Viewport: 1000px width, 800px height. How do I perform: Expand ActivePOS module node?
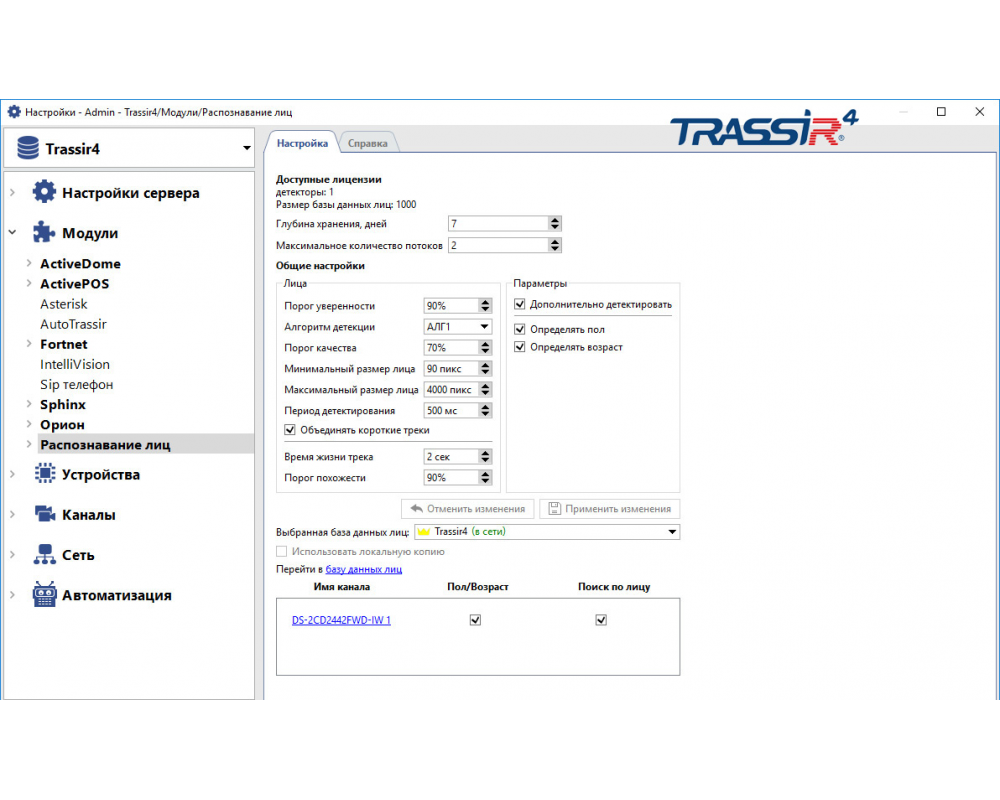coord(29,283)
